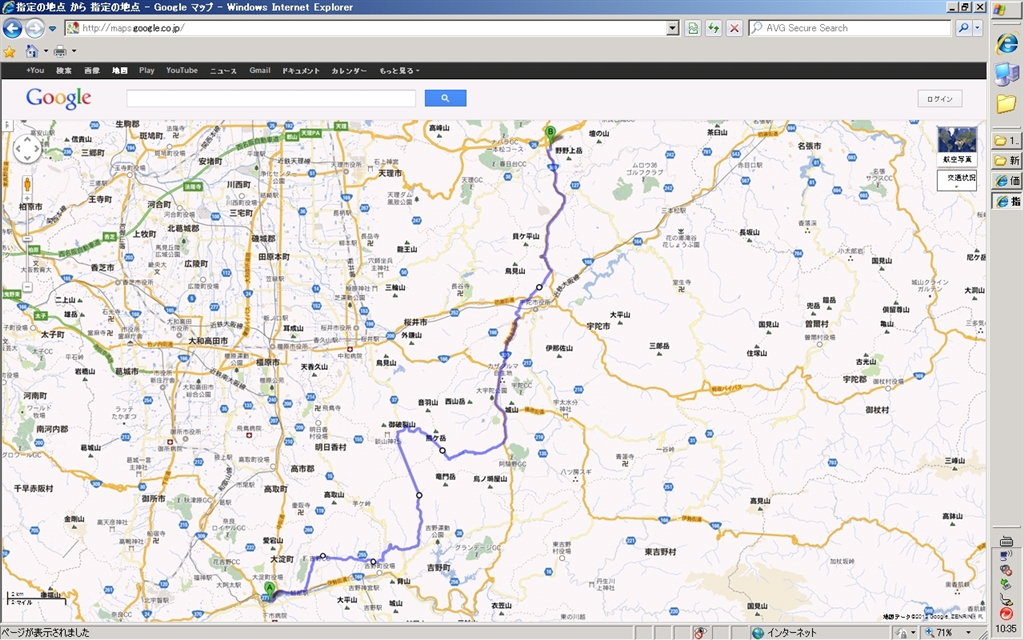The image size is (1024, 640).
Task: Open ニュース in the Google bar
Action: coord(223,71)
